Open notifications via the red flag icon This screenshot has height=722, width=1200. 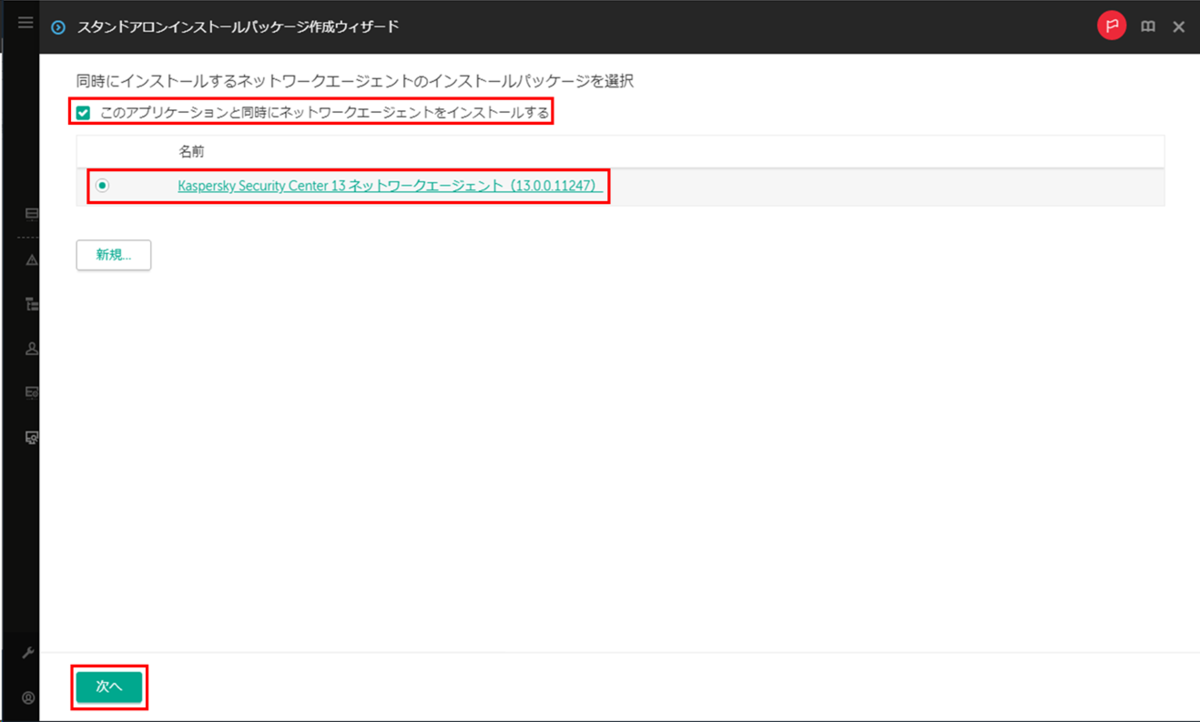point(1112,25)
